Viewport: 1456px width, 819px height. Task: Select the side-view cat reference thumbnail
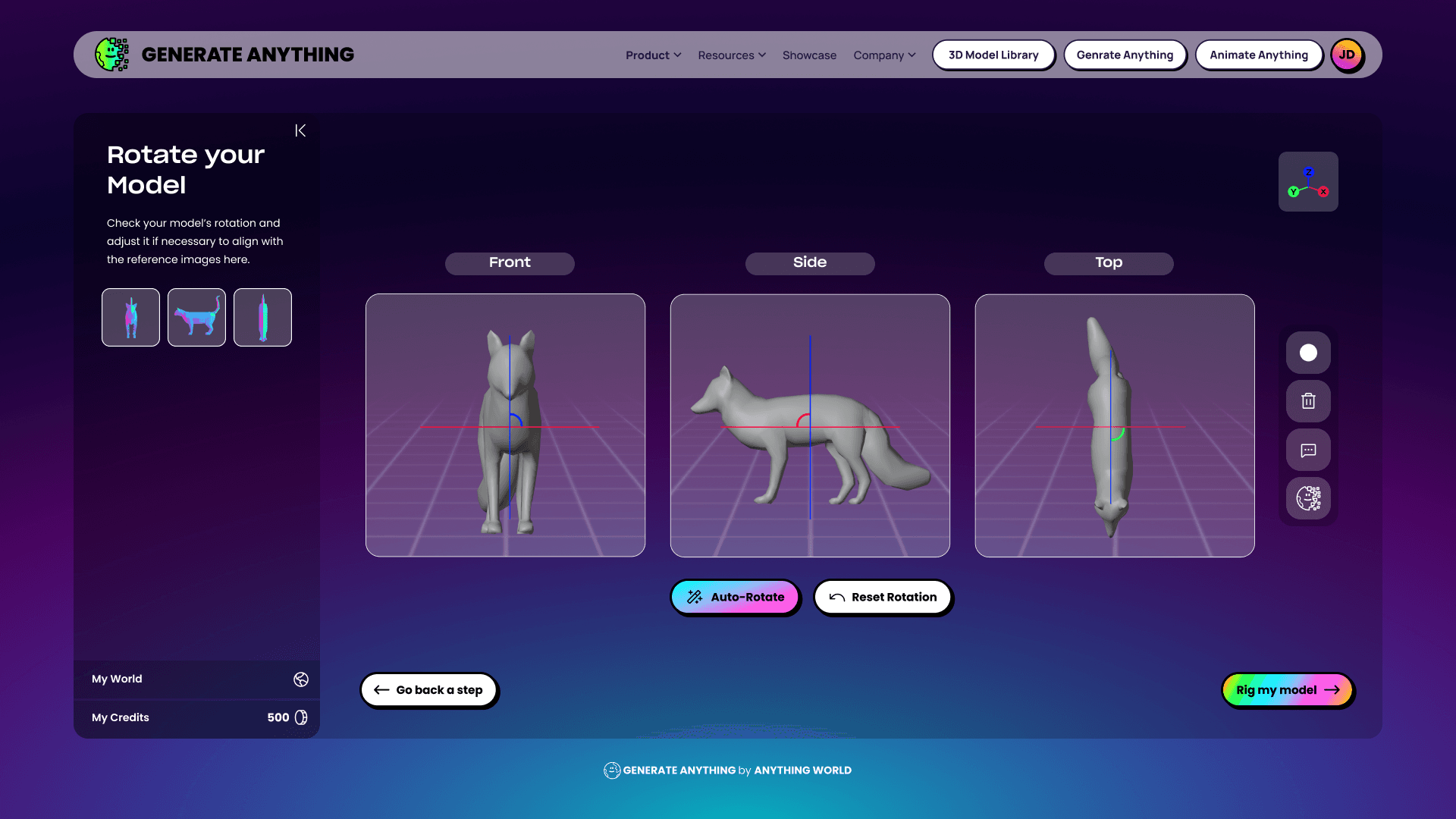[x=196, y=317]
